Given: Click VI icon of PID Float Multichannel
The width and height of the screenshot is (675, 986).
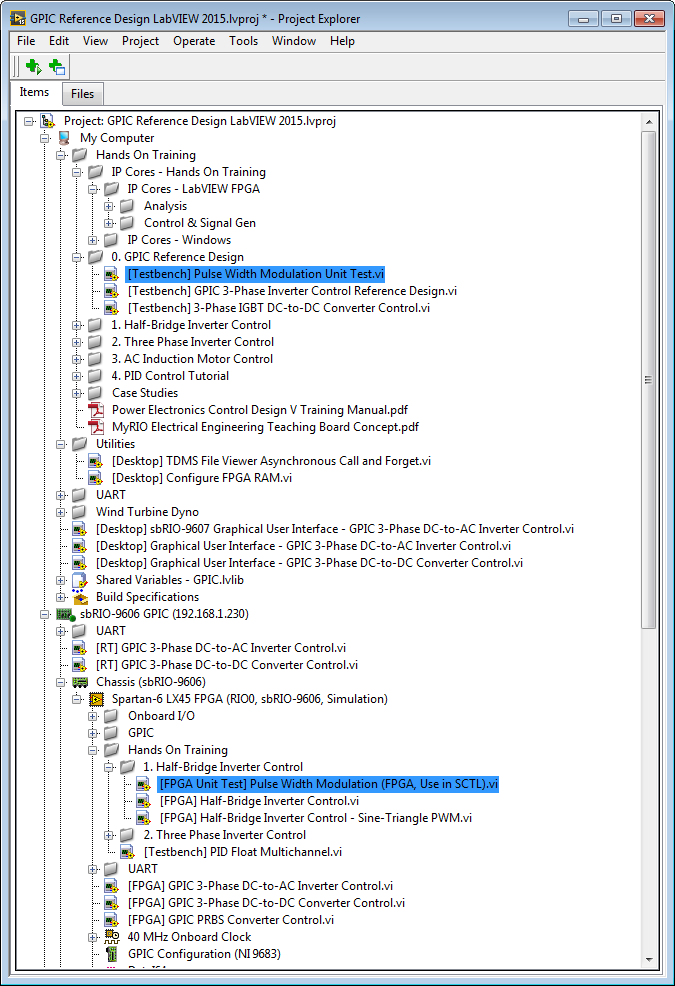Looking at the screenshot, I should click(x=128, y=852).
